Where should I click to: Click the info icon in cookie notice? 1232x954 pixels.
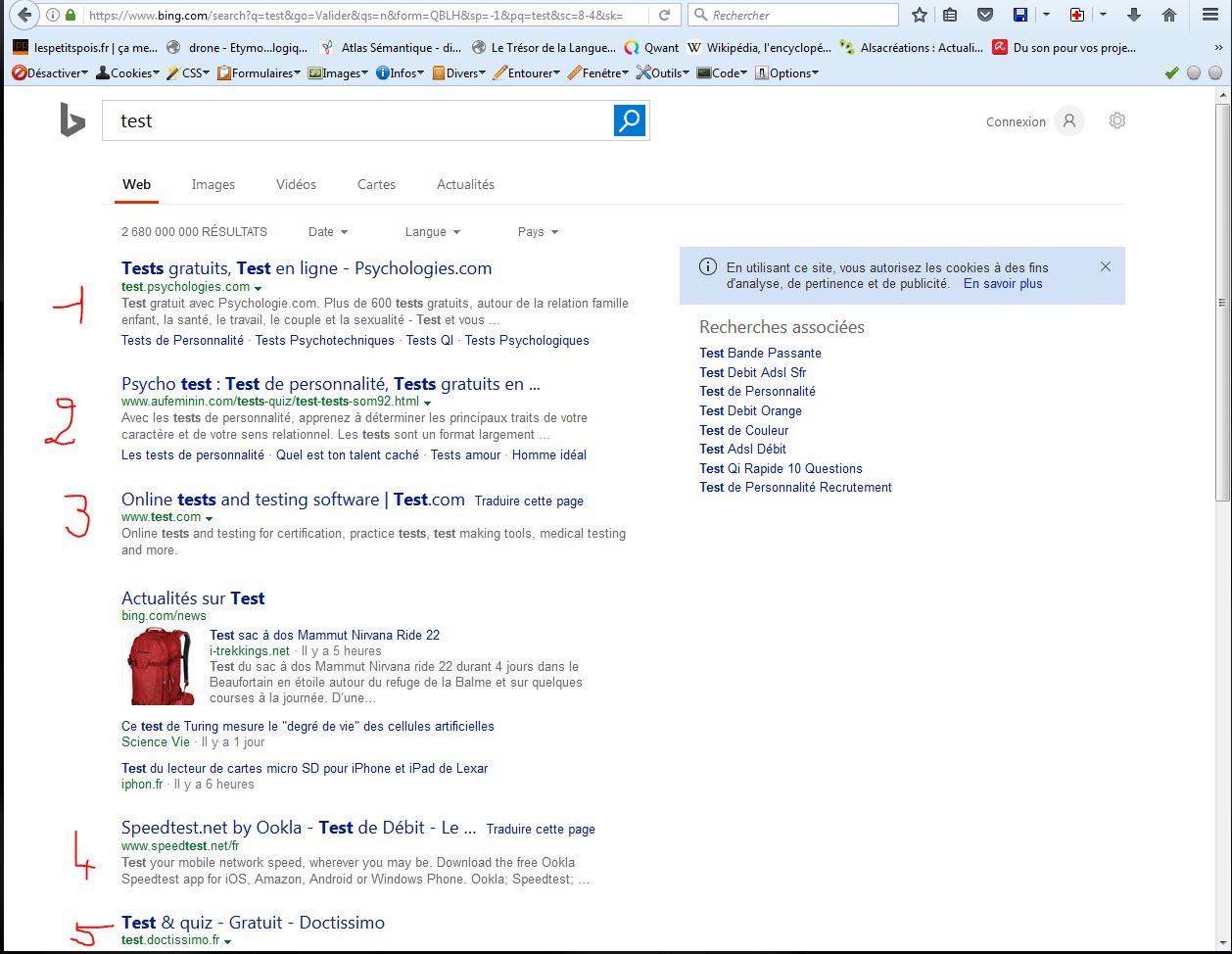(707, 266)
